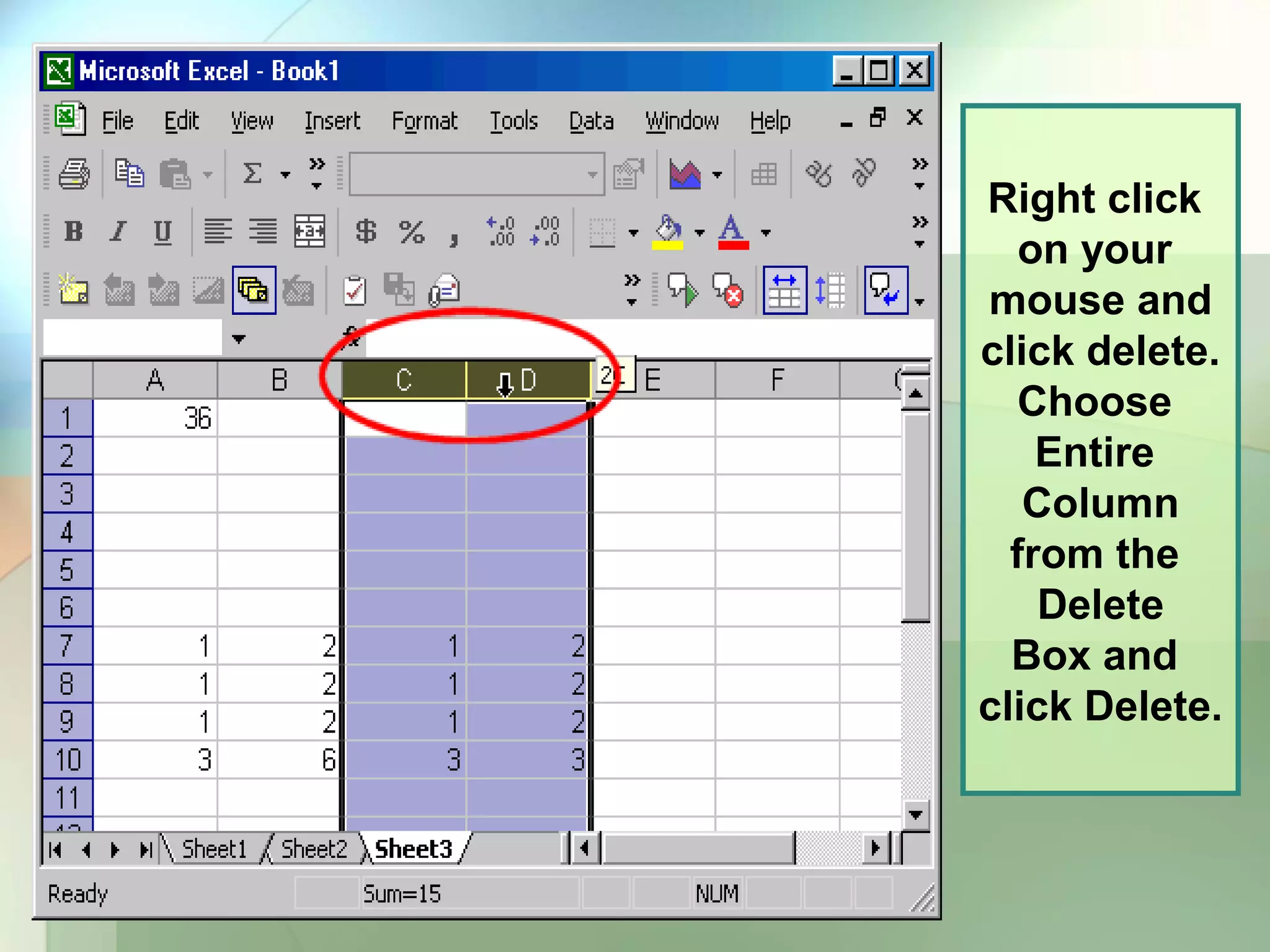Select the column F header
This screenshot has width=1270, height=952.
point(778,379)
